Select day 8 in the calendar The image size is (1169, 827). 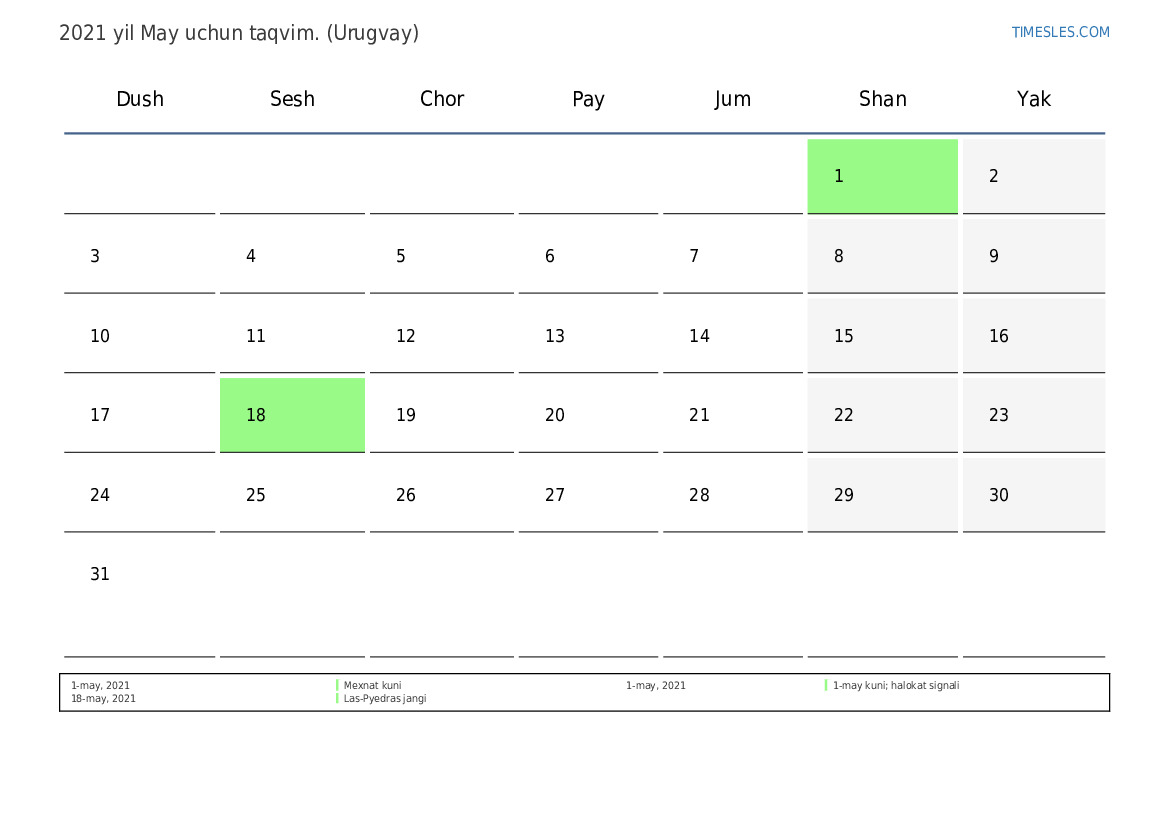tap(883, 256)
